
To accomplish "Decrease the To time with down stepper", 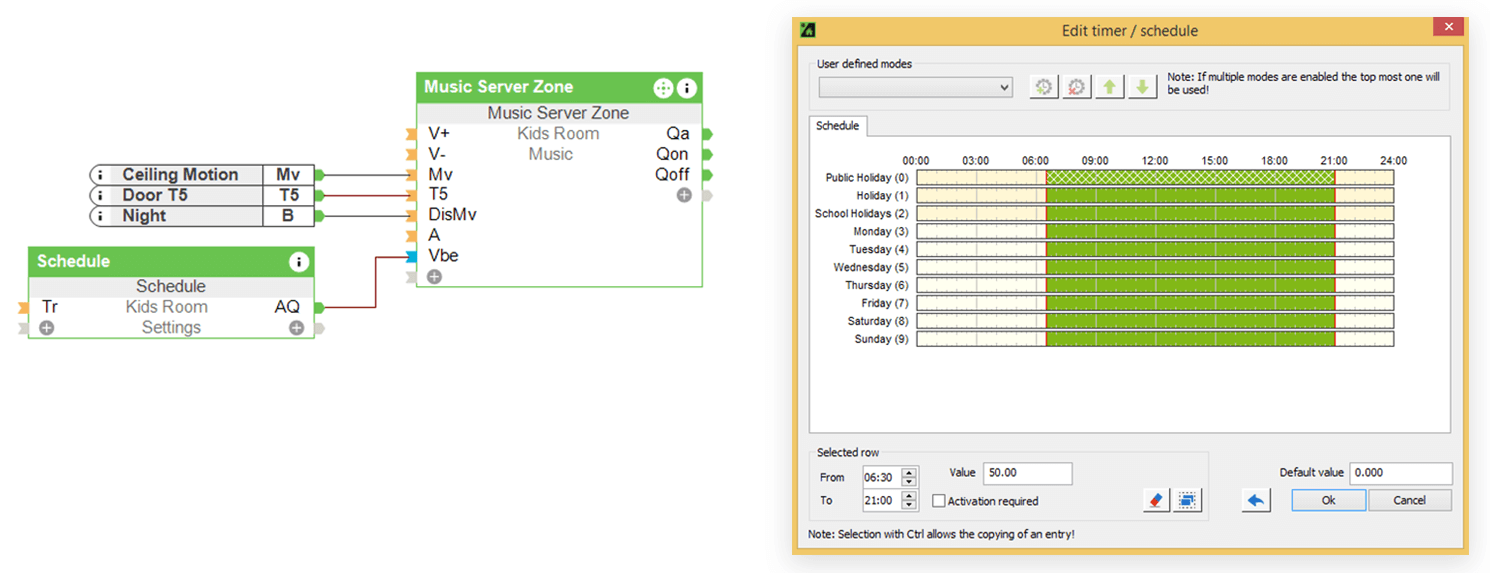I will pos(909,505).
